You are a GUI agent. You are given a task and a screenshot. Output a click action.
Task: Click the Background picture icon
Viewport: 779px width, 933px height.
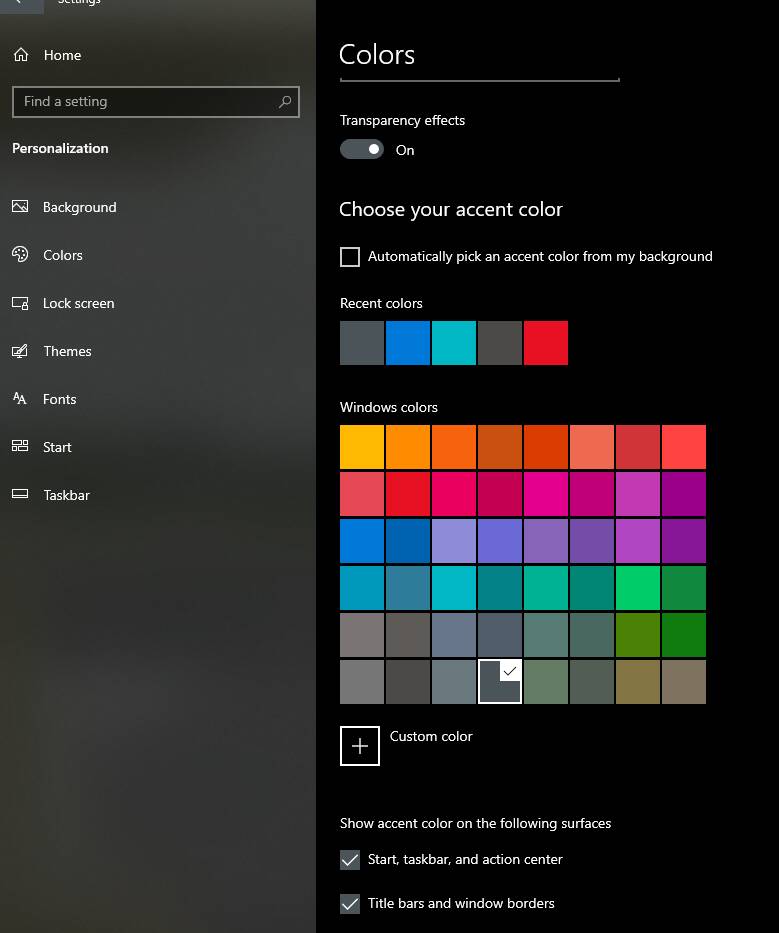point(20,206)
